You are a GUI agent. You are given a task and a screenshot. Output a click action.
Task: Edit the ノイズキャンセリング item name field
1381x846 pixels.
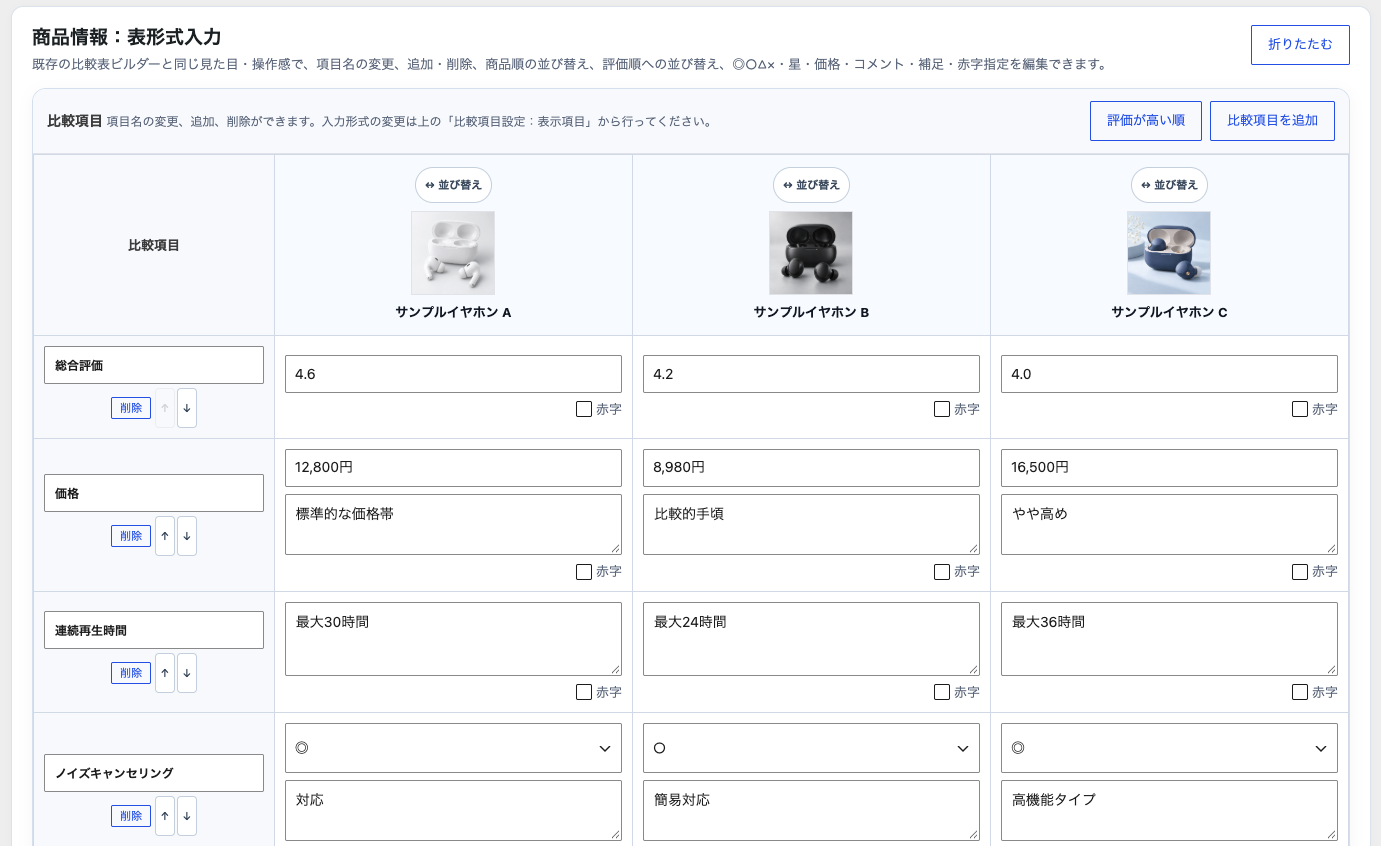click(x=154, y=773)
